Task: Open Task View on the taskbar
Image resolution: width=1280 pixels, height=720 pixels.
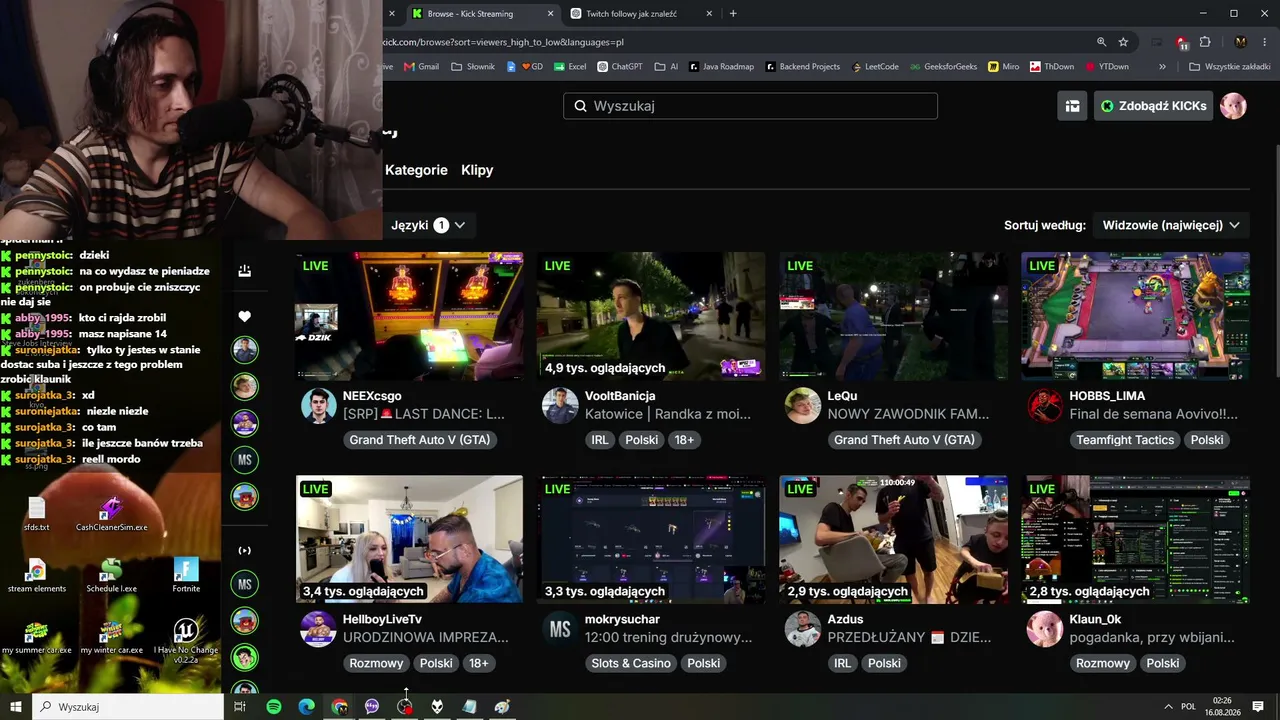Action: 240,707
